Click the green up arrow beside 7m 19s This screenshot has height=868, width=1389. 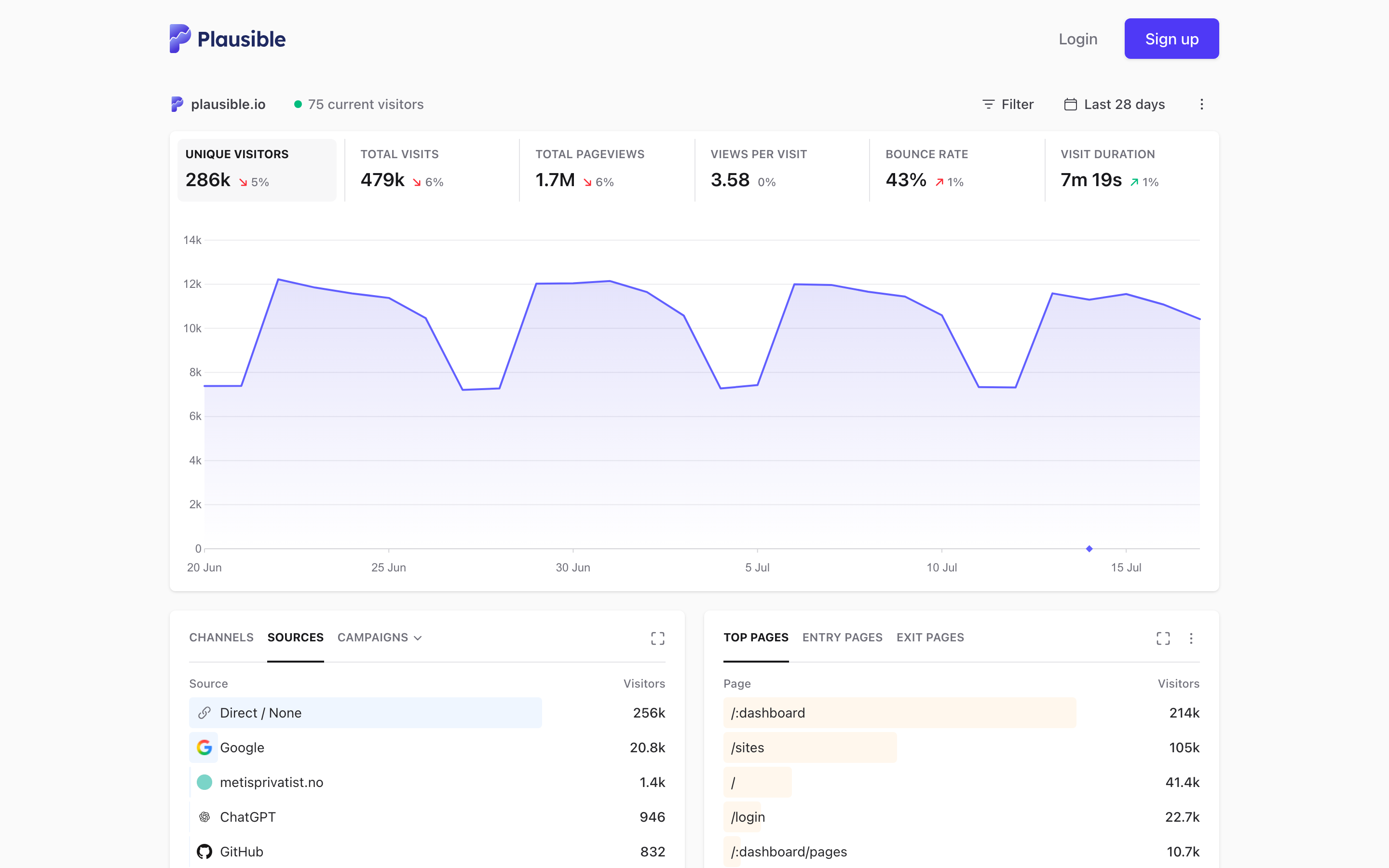1134,182
